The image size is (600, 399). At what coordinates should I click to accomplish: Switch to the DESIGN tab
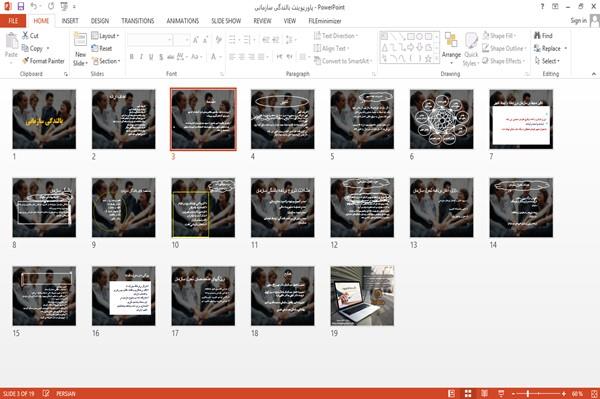tap(100, 21)
